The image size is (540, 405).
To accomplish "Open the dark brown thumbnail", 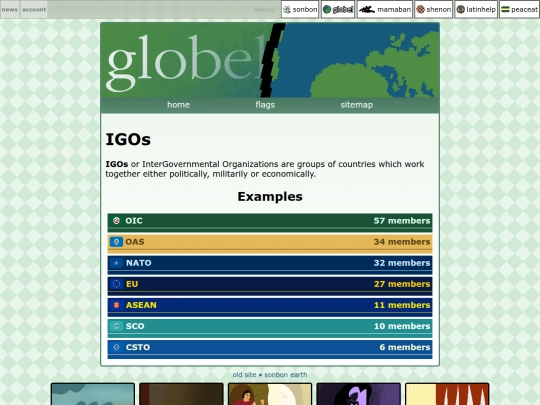I will (181, 394).
